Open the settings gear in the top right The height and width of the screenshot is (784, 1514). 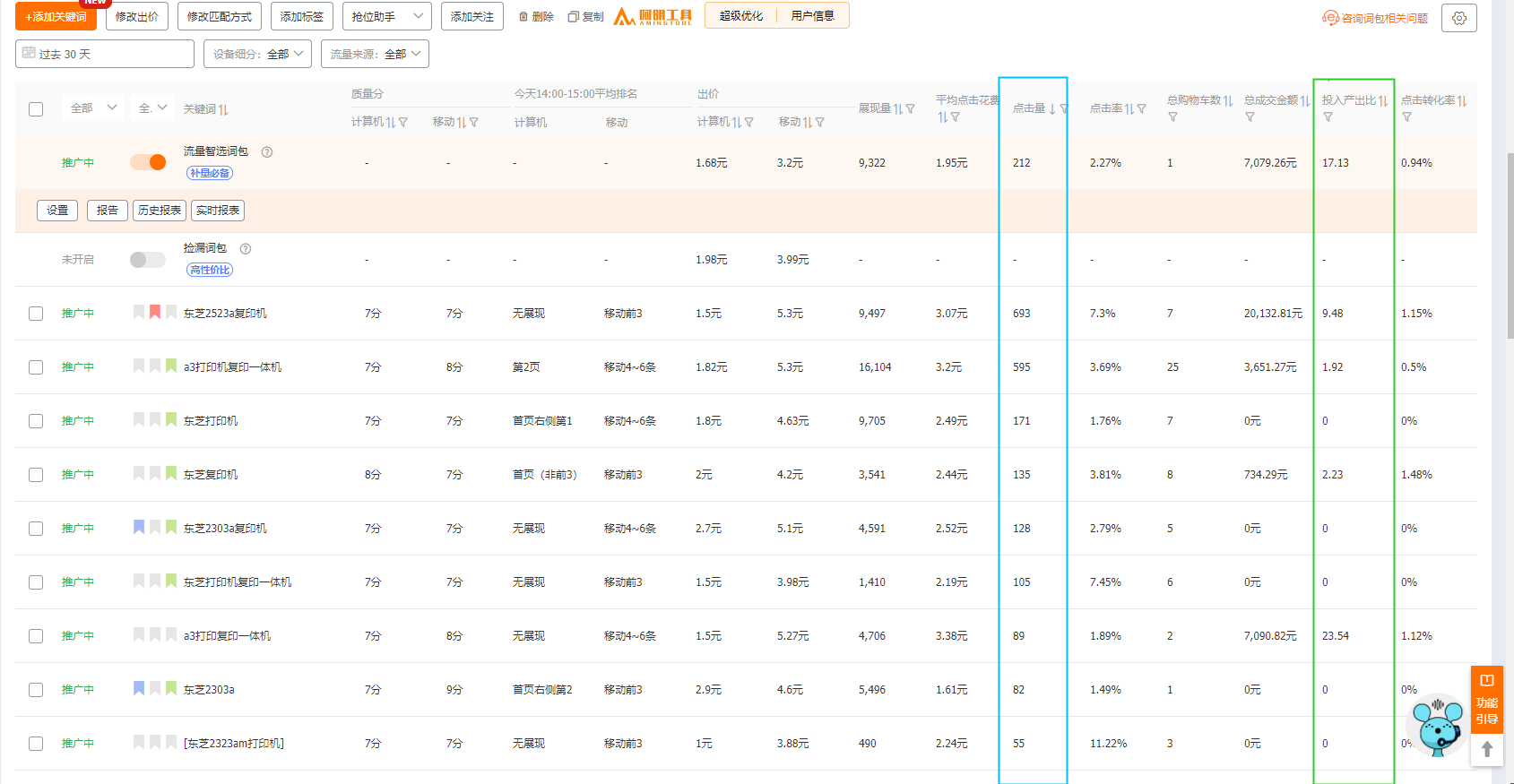click(1458, 18)
